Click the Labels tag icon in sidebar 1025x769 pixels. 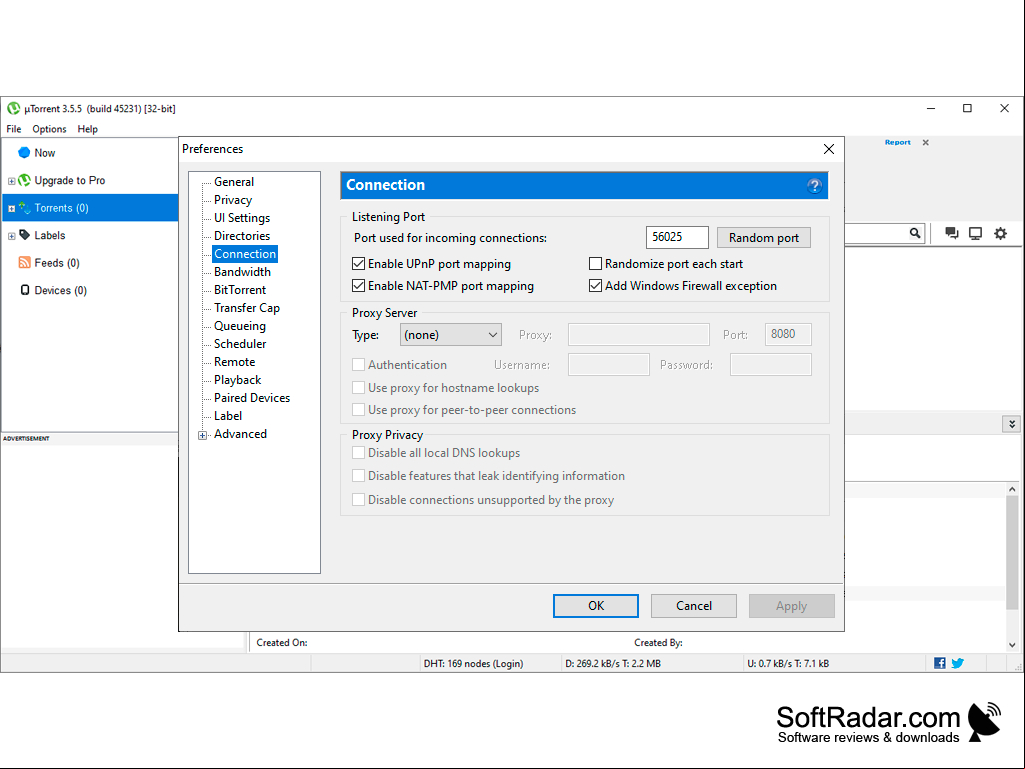click(24, 235)
